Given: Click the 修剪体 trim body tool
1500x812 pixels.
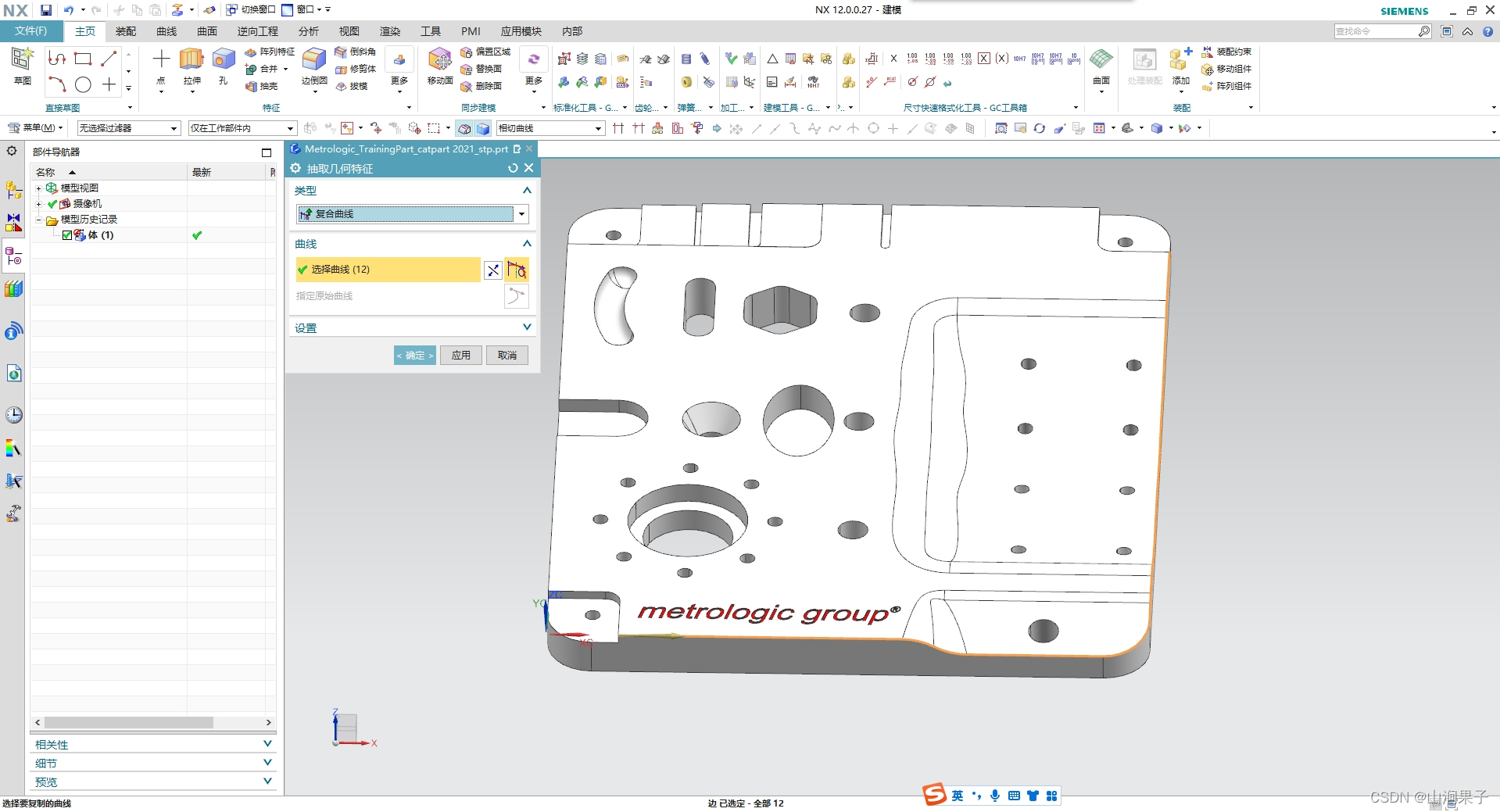Looking at the screenshot, I should tap(356, 69).
